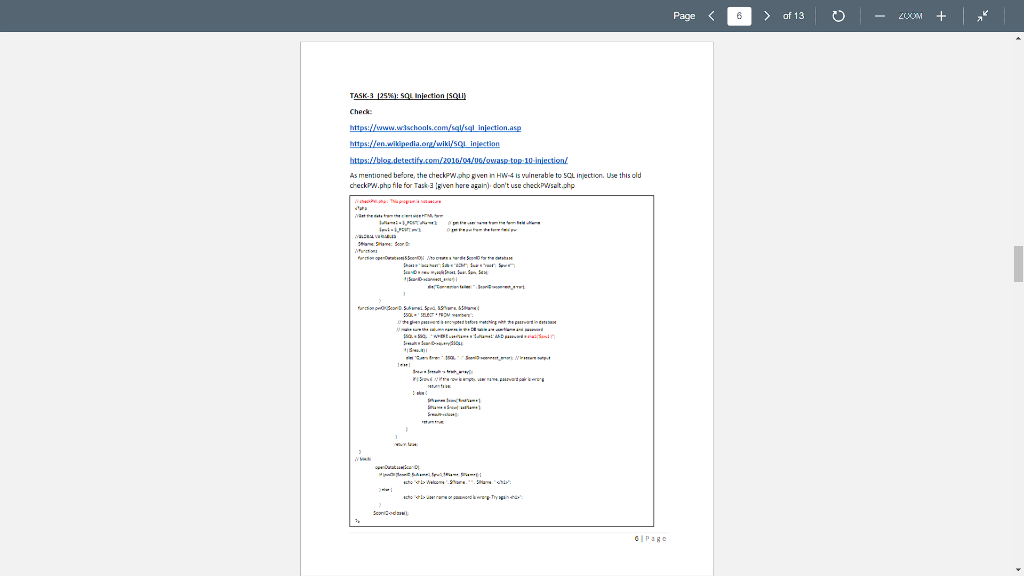
Task: Zoom out with the minus icon
Action: point(880,15)
